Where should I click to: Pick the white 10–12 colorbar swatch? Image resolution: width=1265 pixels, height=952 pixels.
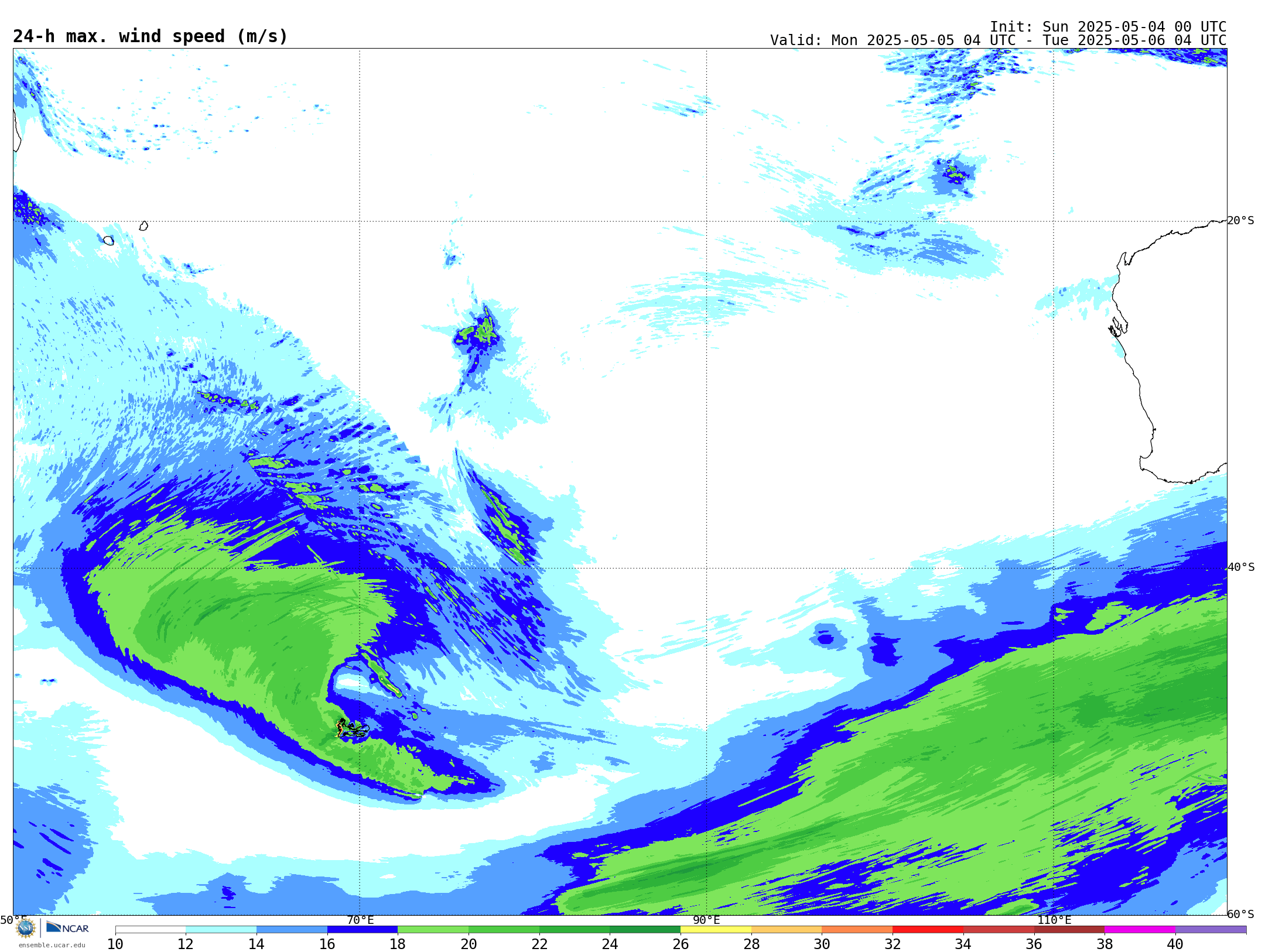coord(151,930)
